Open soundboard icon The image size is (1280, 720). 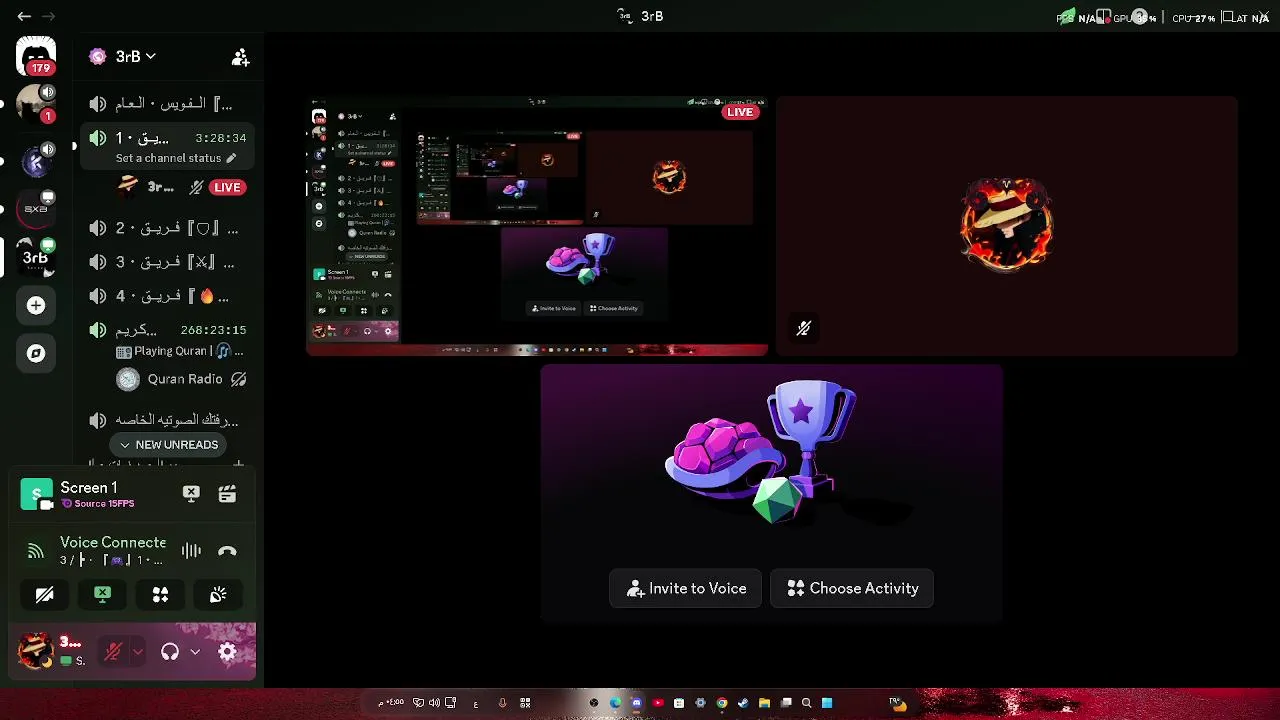point(218,595)
